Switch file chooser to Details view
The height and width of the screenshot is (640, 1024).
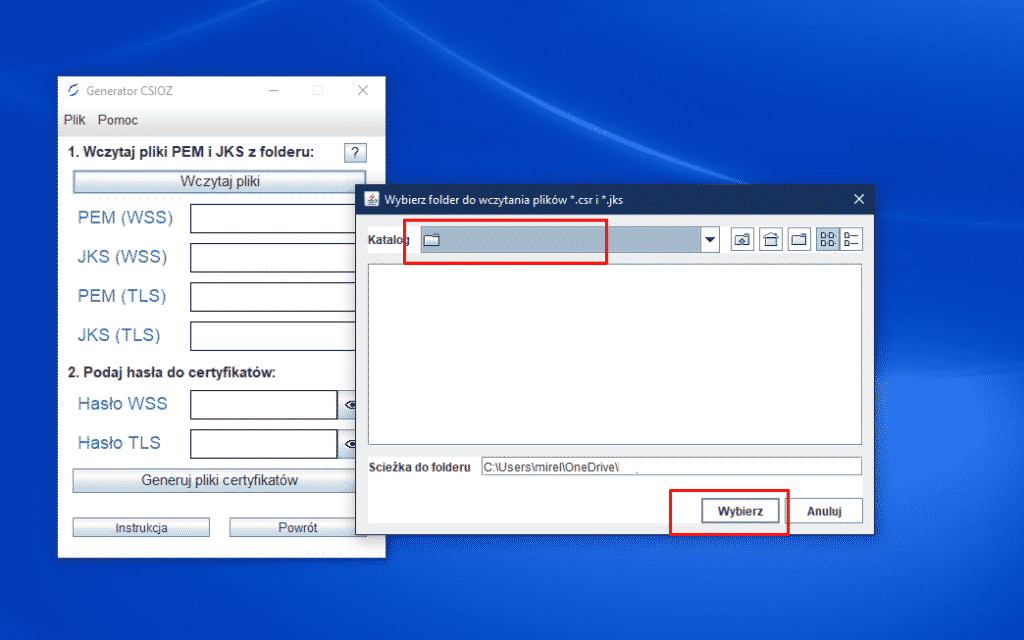click(x=851, y=240)
